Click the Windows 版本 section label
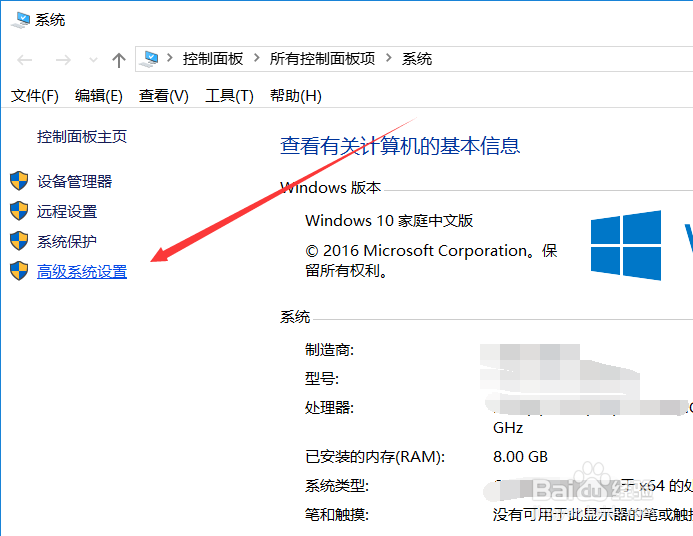This screenshot has width=693, height=536. click(x=331, y=188)
